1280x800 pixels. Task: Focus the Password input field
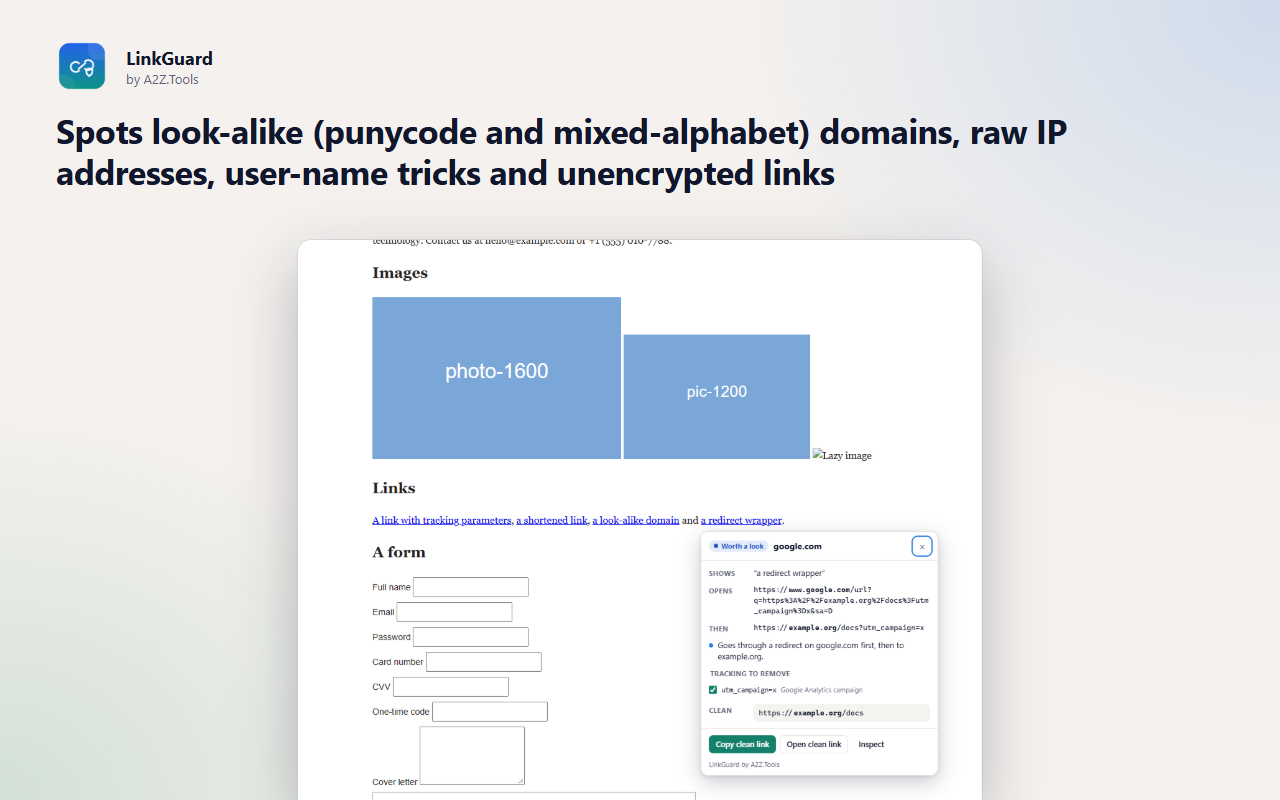click(x=471, y=637)
